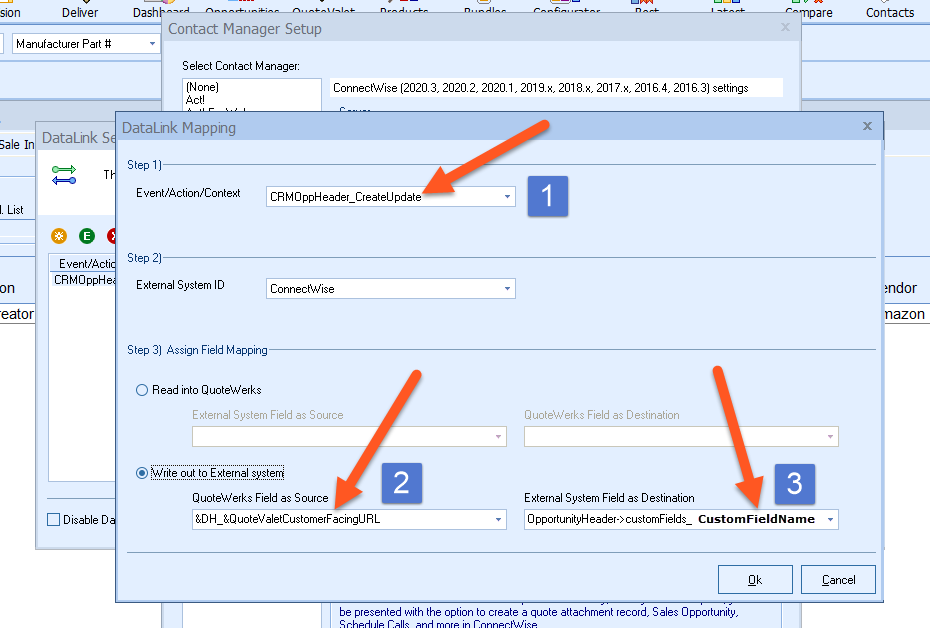Viewport: 930px width, 628px height.
Task: Click the CRMOppHeader_CreateUpdate field text
Action: pyautogui.click(x=346, y=197)
